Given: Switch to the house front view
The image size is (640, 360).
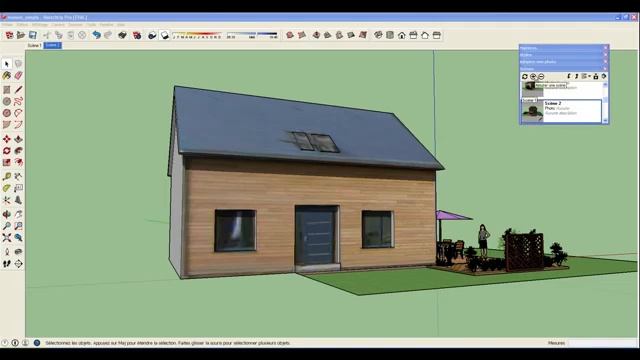Looking at the screenshot, I should pos(402,35).
